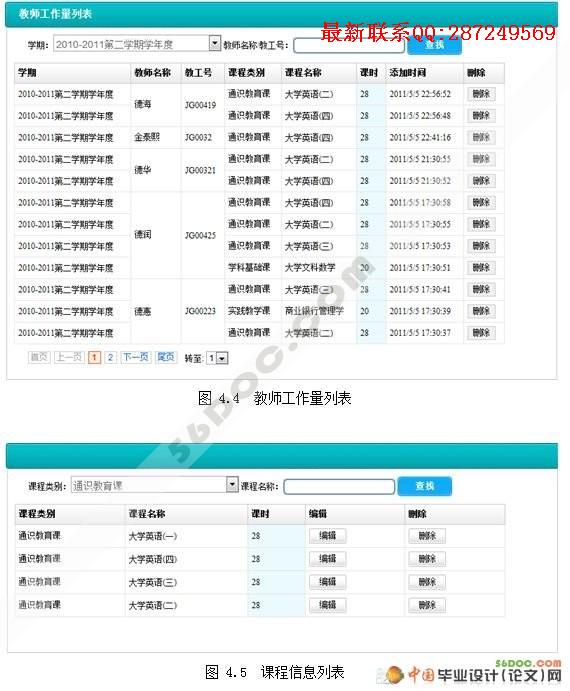Click staff number JG0032
570x691 pixels.
198,137
